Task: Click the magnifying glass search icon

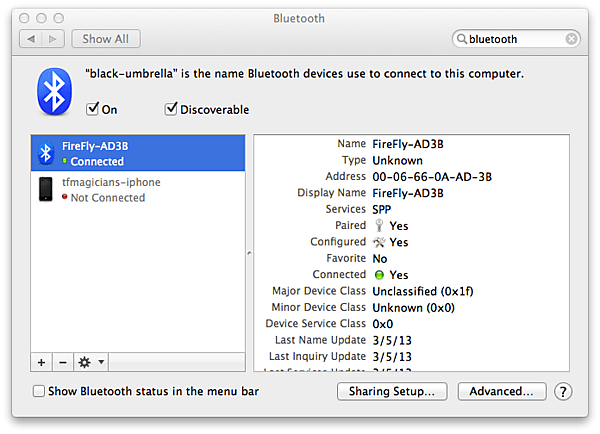Action: point(462,39)
